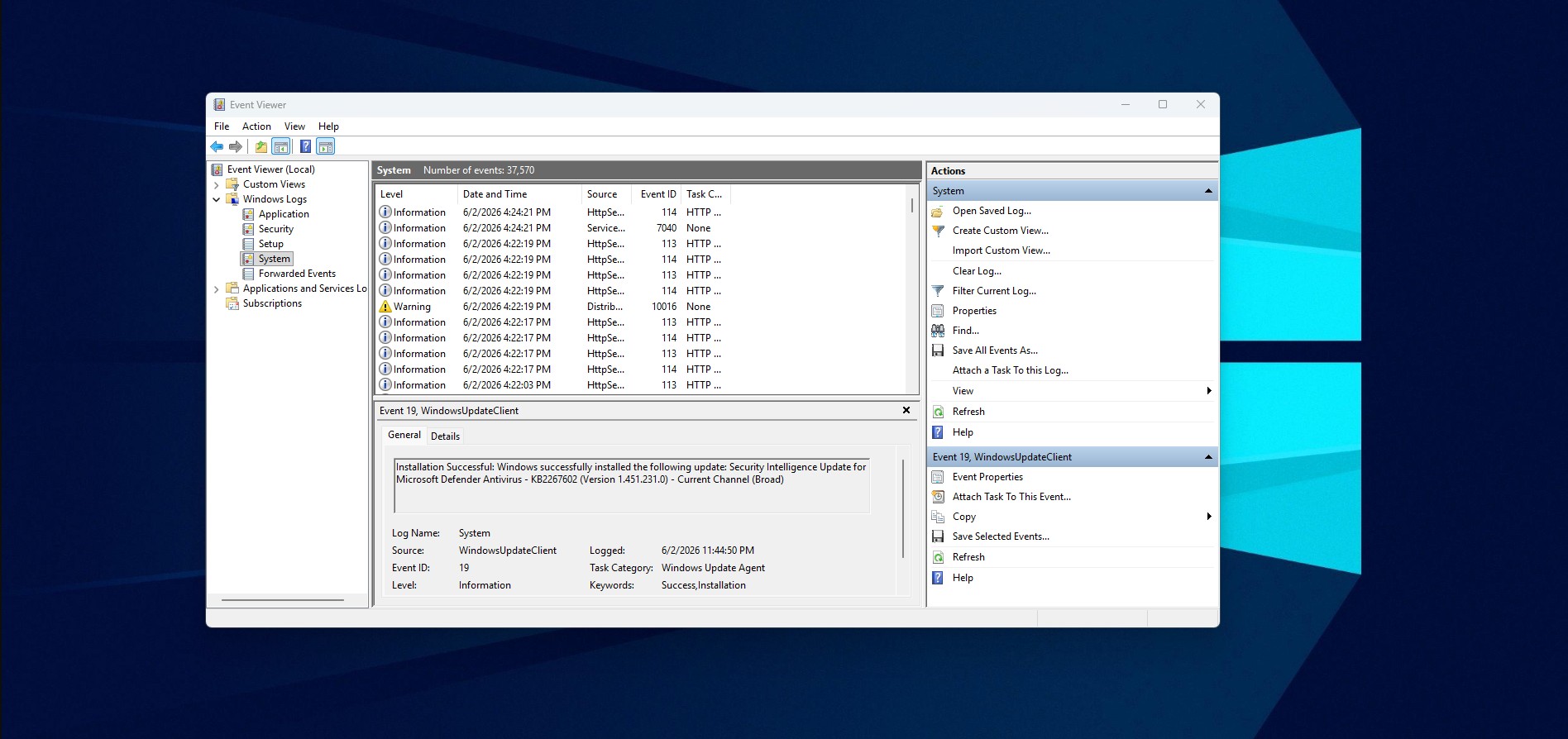Click the console tree horizontal scrollbar
Image resolution: width=1568 pixels, height=739 pixels.
point(283,600)
